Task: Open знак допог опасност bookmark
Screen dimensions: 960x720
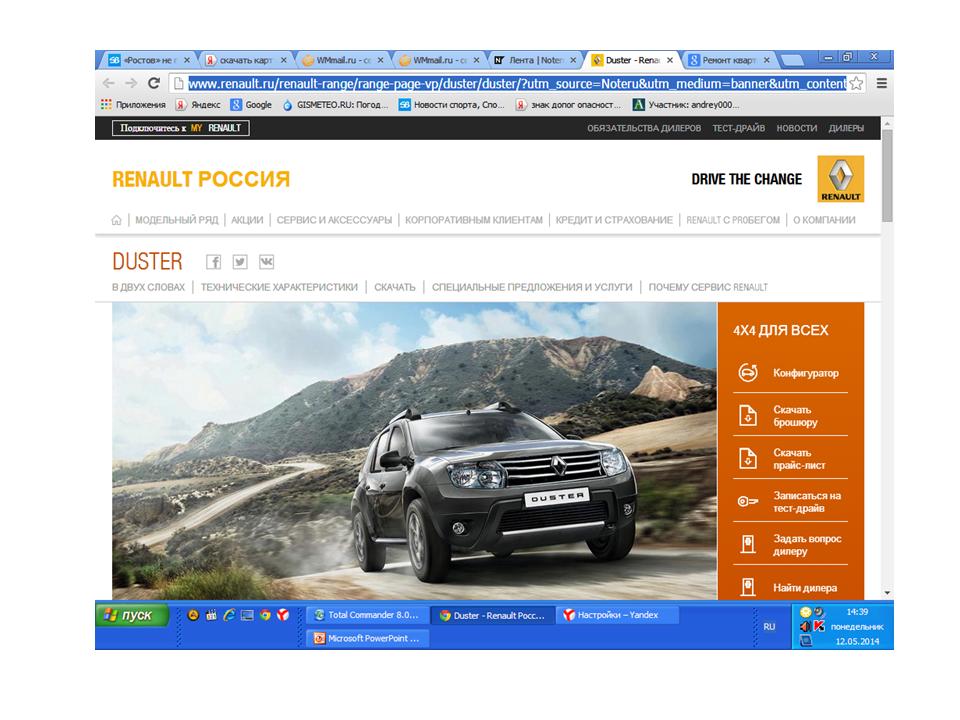Action: click(568, 105)
